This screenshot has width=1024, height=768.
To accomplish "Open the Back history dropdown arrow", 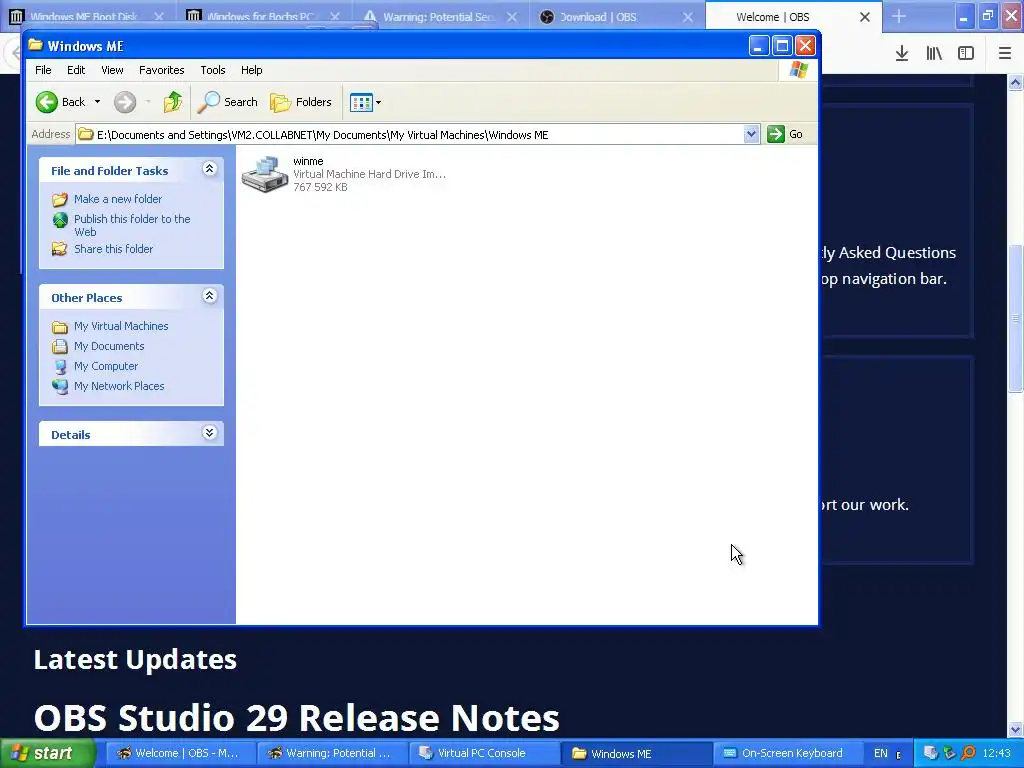I will [x=97, y=102].
